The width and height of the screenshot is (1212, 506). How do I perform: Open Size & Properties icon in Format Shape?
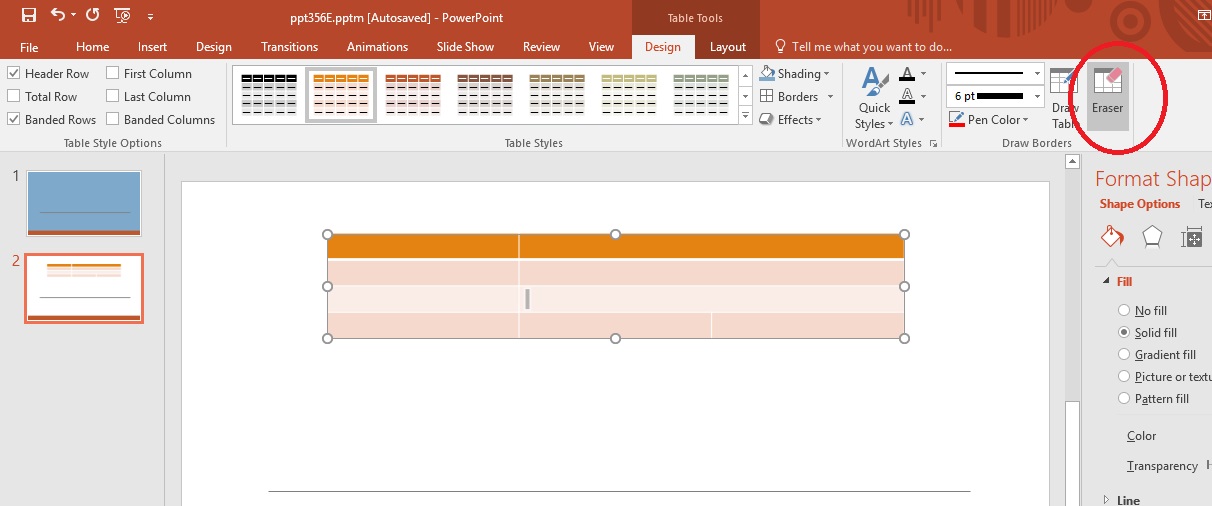pyautogui.click(x=1192, y=236)
